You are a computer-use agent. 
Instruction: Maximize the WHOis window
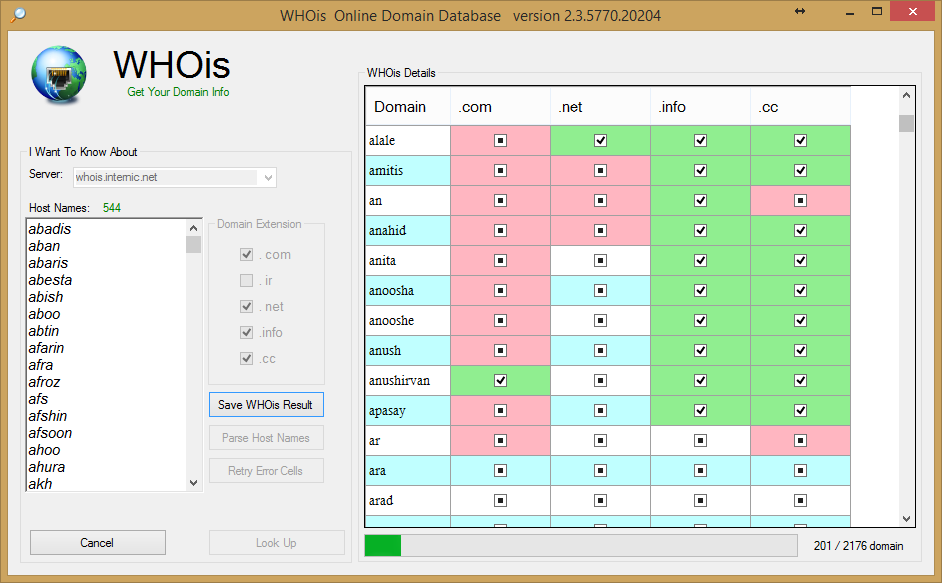(x=877, y=11)
